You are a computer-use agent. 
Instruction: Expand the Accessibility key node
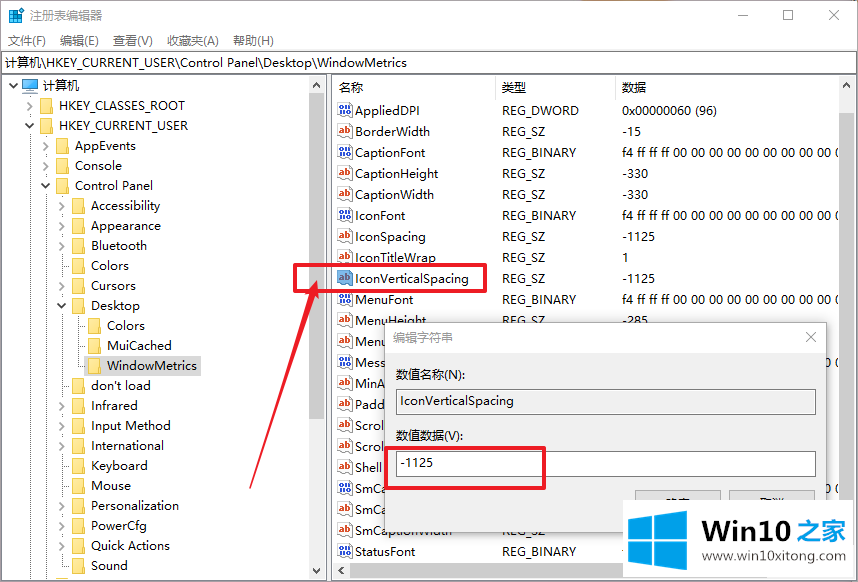click(62, 206)
